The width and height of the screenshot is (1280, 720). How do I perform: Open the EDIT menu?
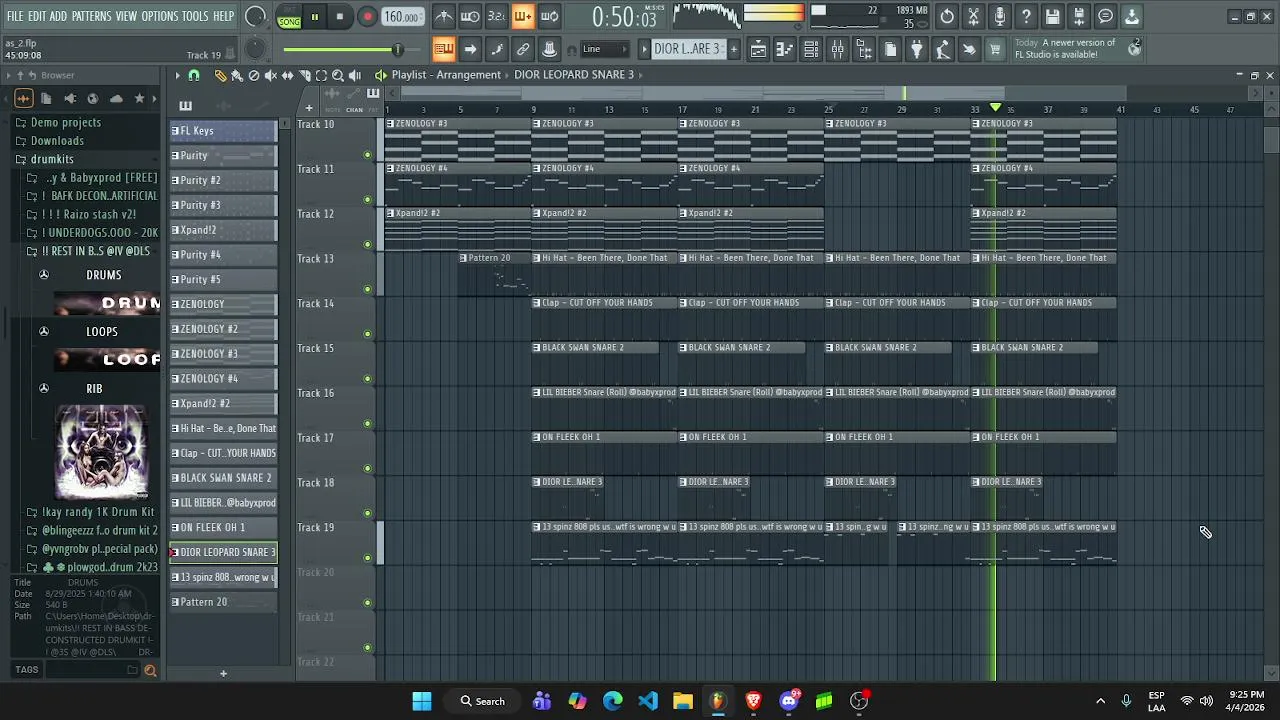pos(37,16)
